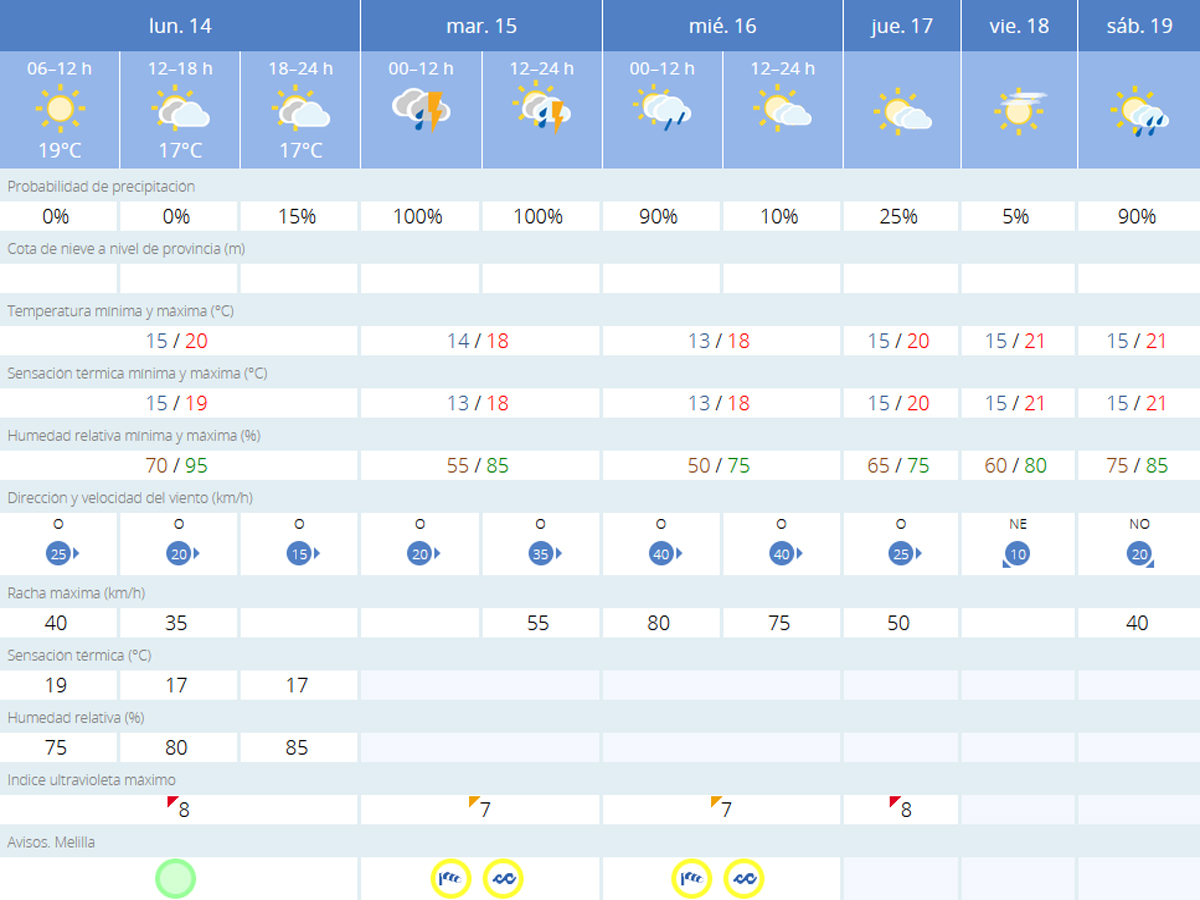Click the rain icon for Wednesday 00–12 h
This screenshot has height=900, width=1200.
662,110
